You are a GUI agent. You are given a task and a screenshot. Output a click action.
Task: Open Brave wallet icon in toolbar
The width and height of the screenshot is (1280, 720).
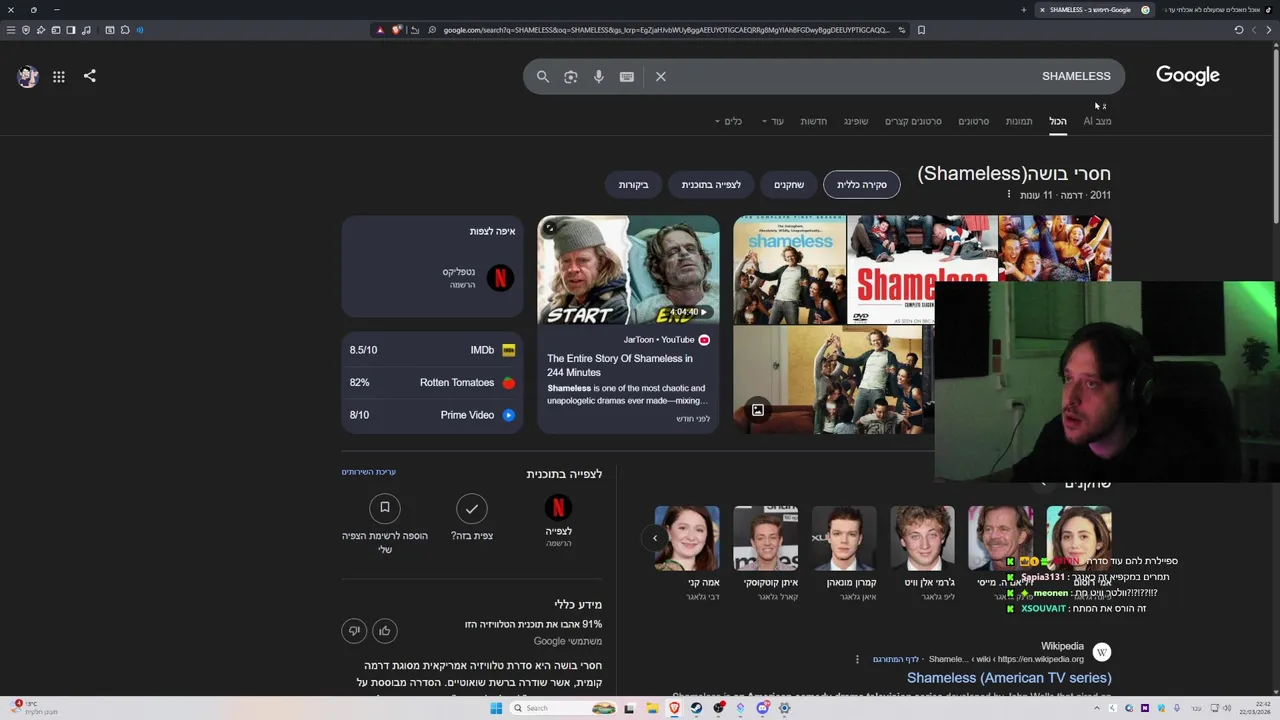pyautogui.click(x=56, y=30)
